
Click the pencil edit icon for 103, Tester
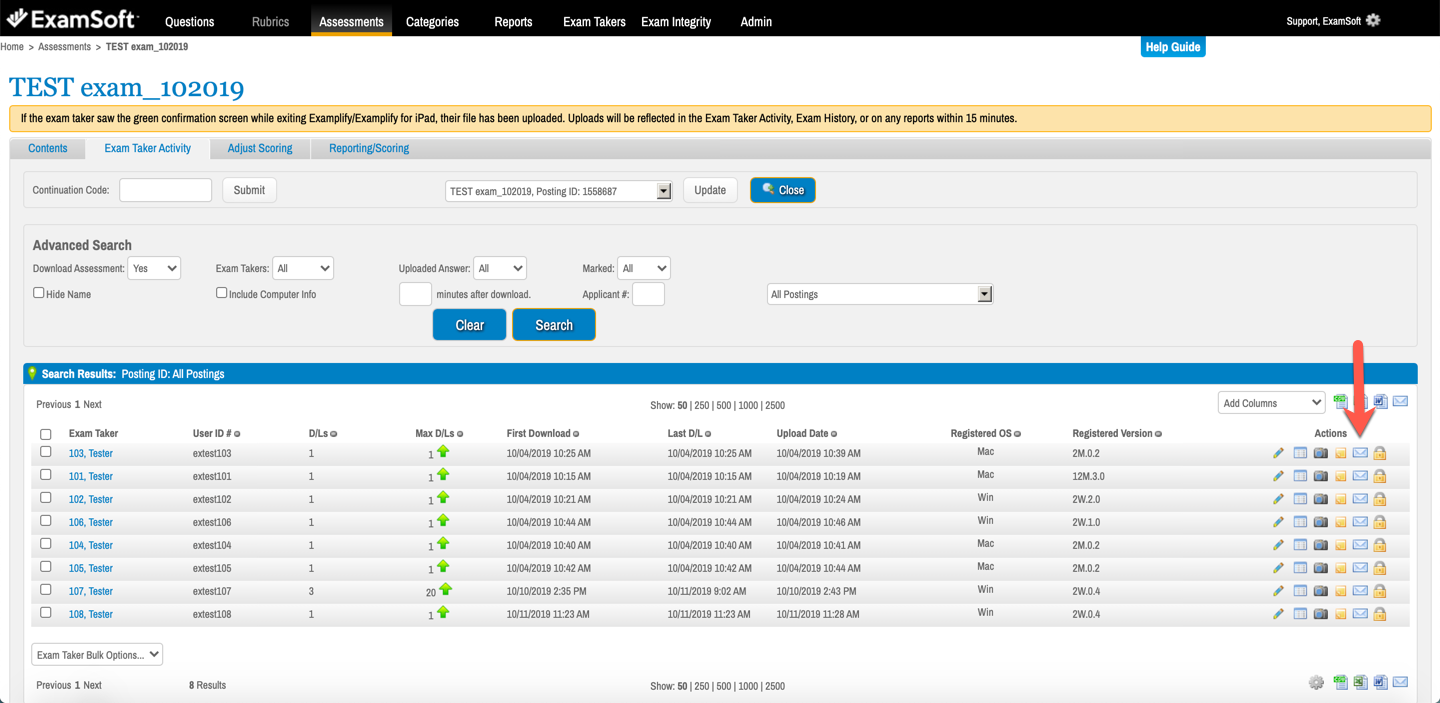click(x=1278, y=453)
